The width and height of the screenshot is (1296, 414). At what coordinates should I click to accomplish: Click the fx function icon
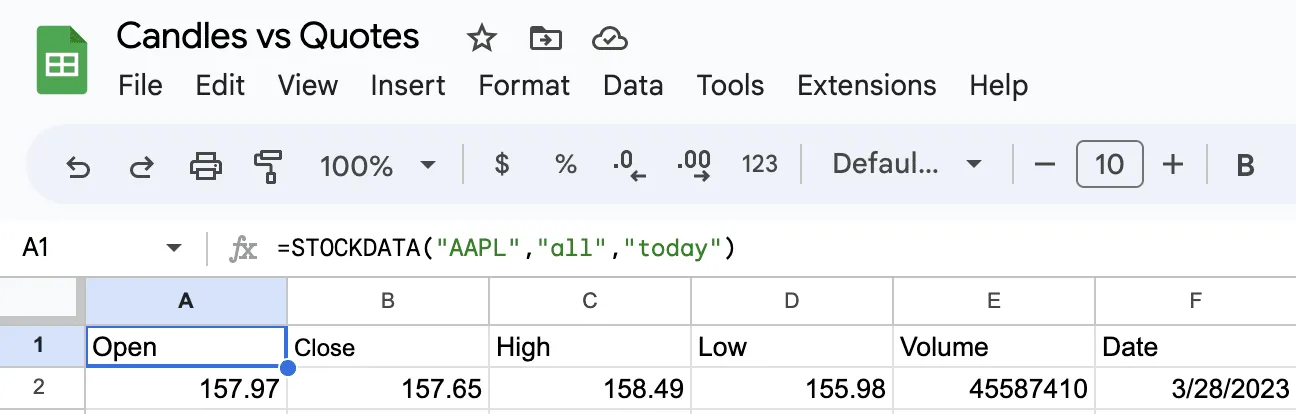[x=243, y=248]
